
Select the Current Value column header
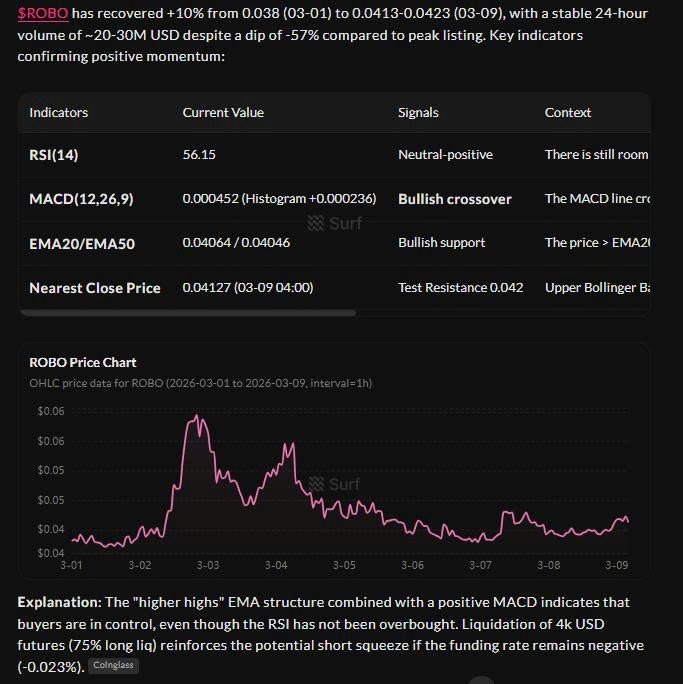click(x=223, y=113)
